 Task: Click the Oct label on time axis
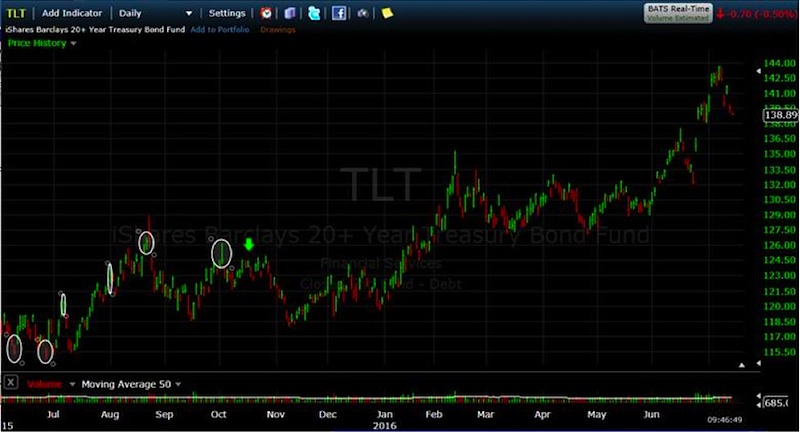click(218, 414)
